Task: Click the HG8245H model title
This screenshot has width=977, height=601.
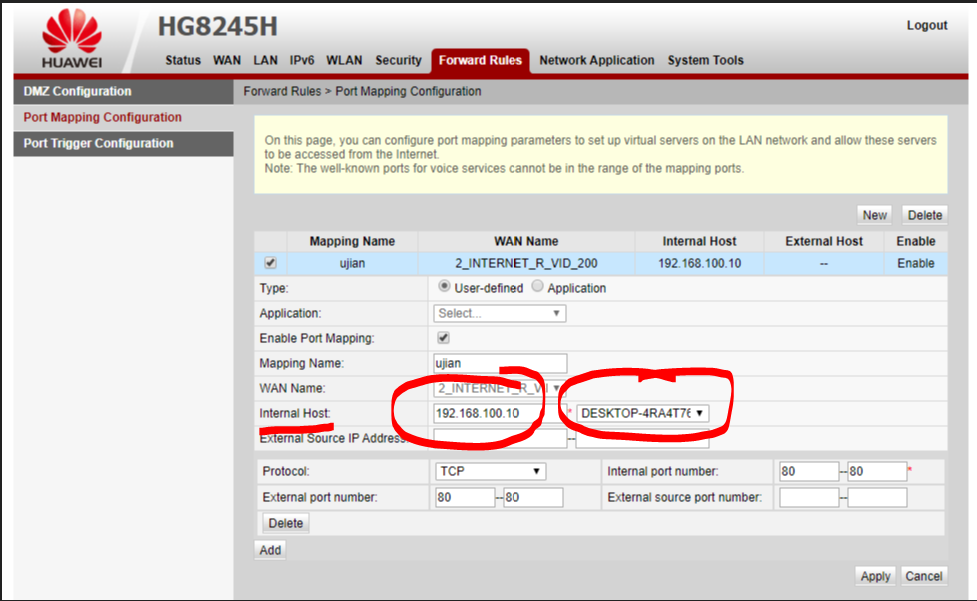Action: (x=217, y=27)
